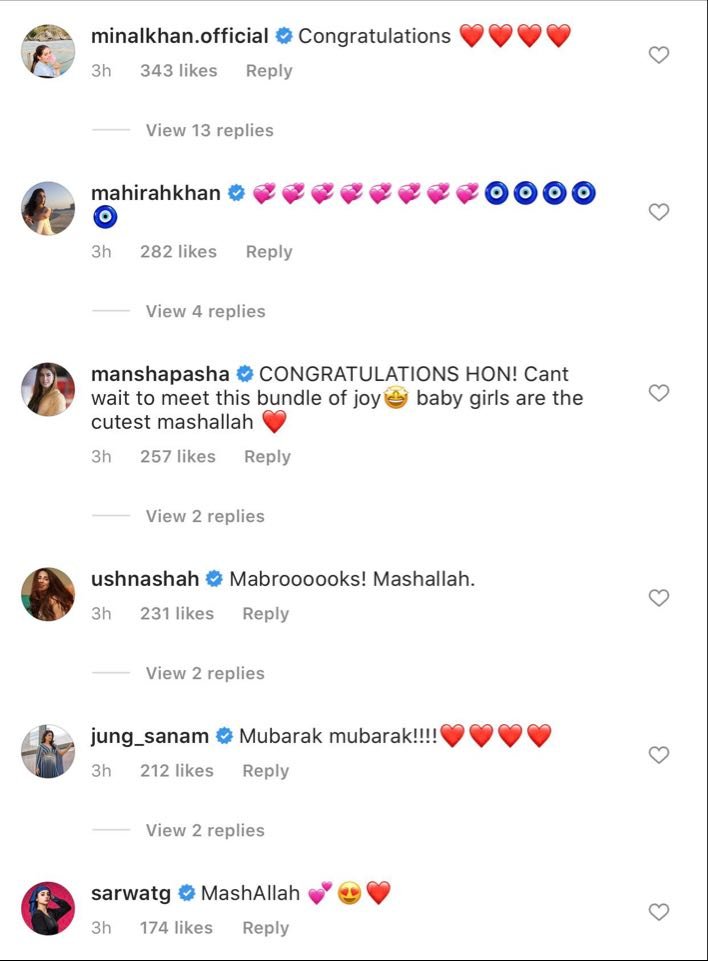Open minalkhan.official's profile picture
The height and width of the screenshot is (961, 708).
point(48,52)
